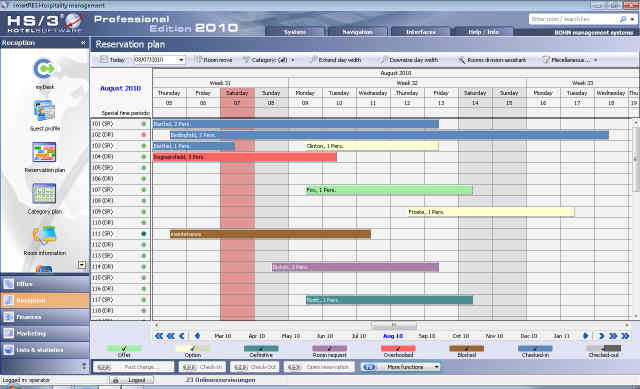Open the Reservation plan sidebar icon
The image size is (640, 389).
coord(44,152)
